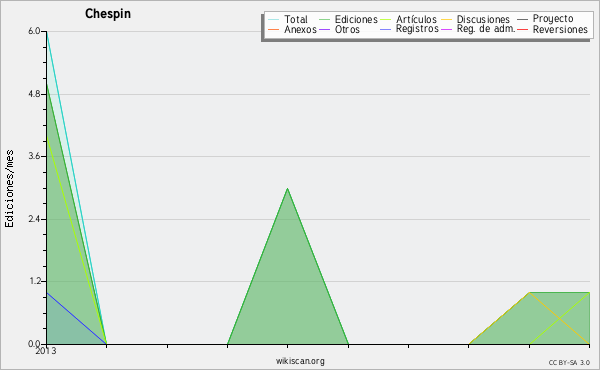The width and height of the screenshot is (600, 370).
Task: Click the Registros legend label
Action: [x=417, y=29]
